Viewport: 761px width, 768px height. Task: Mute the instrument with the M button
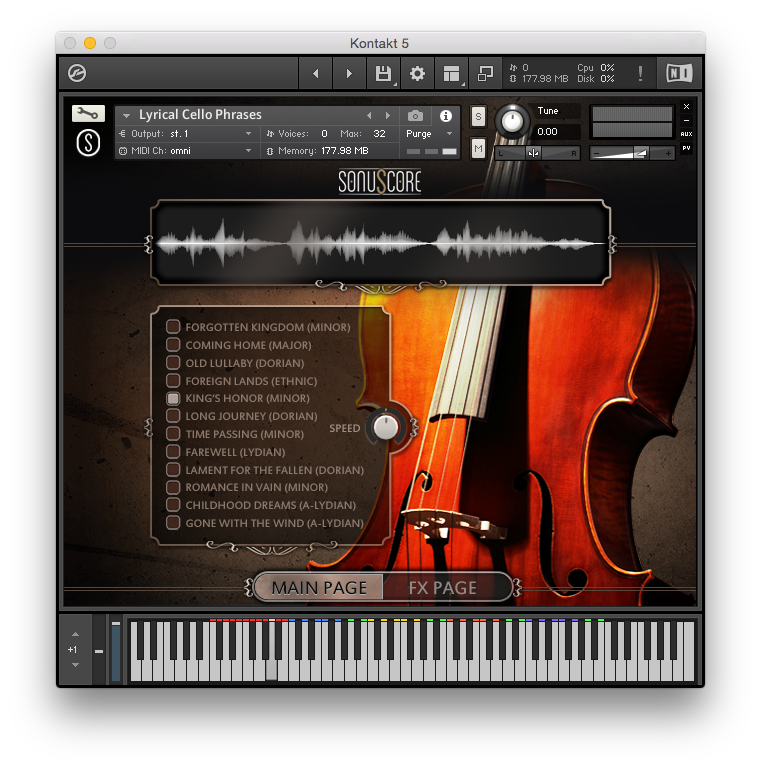click(x=478, y=148)
